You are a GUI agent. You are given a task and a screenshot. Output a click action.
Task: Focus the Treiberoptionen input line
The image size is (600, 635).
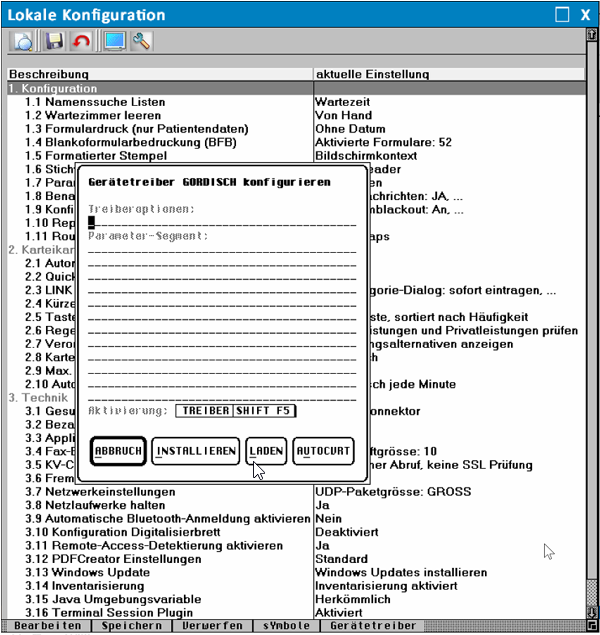click(222, 222)
